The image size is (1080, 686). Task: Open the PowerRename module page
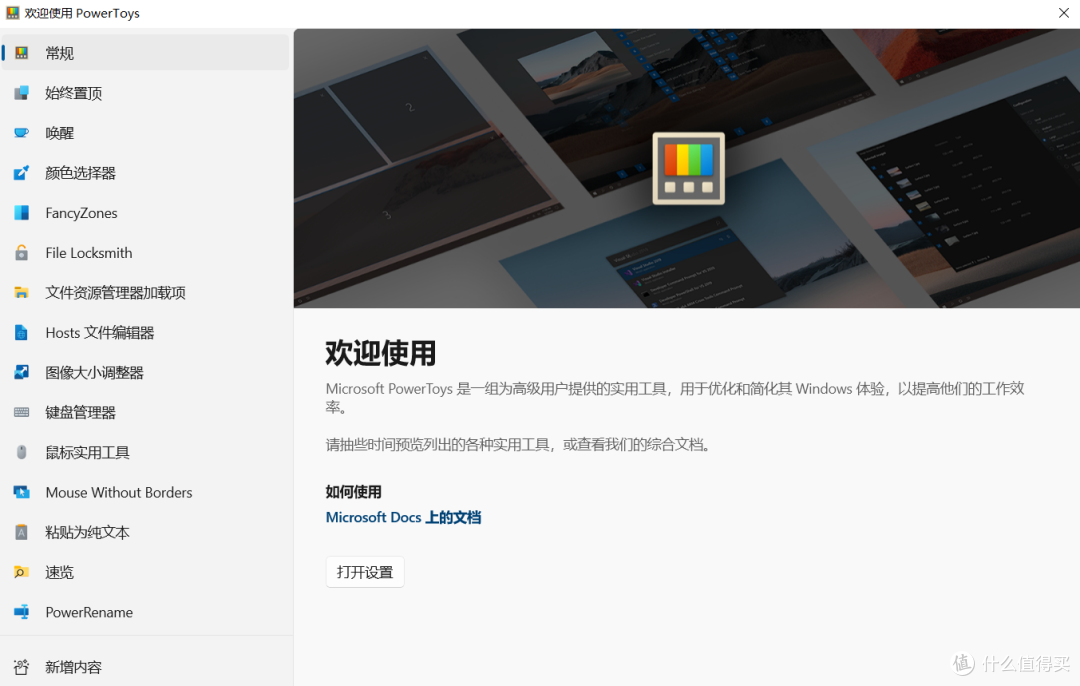(x=89, y=612)
